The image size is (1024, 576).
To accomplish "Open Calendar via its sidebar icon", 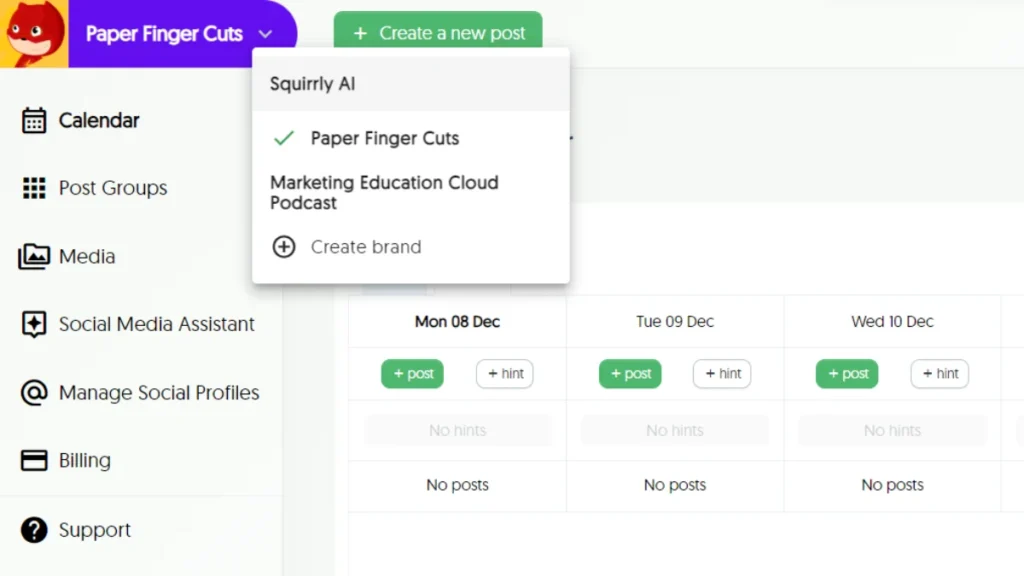I will tap(34, 121).
